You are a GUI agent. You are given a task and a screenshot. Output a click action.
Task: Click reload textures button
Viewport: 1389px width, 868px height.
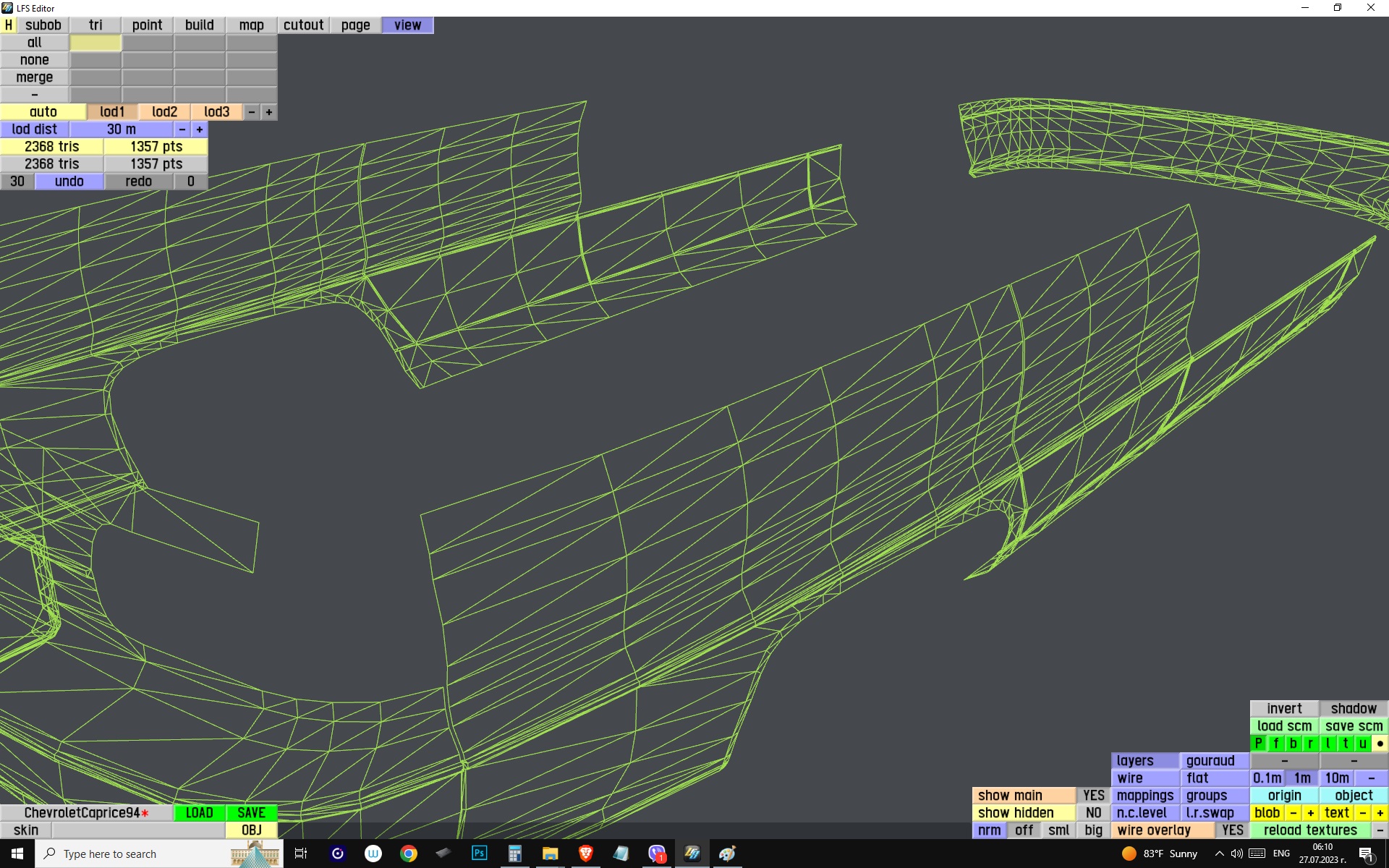point(1309,830)
